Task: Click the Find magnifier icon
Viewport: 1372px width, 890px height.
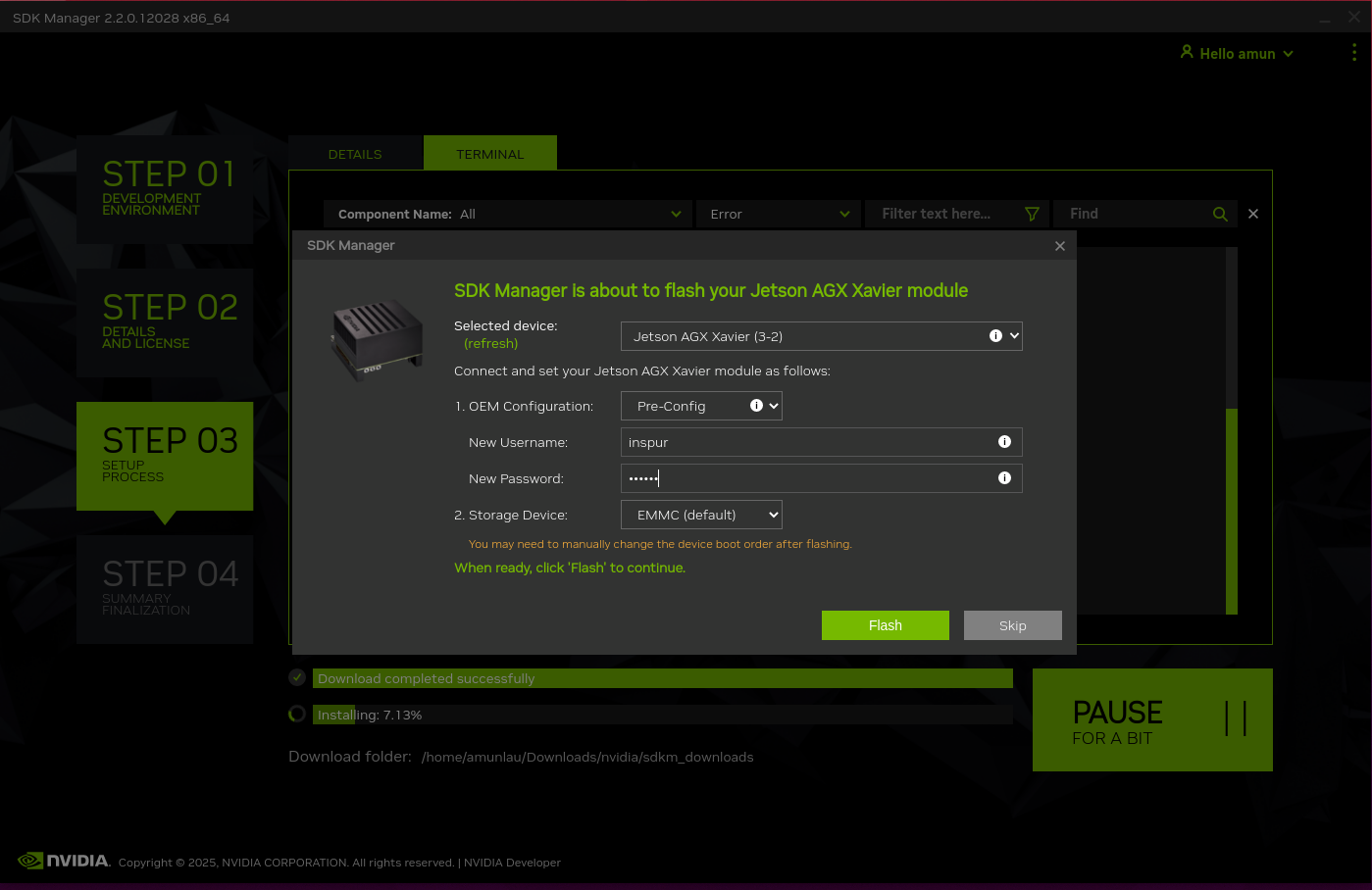Action: click(x=1220, y=214)
